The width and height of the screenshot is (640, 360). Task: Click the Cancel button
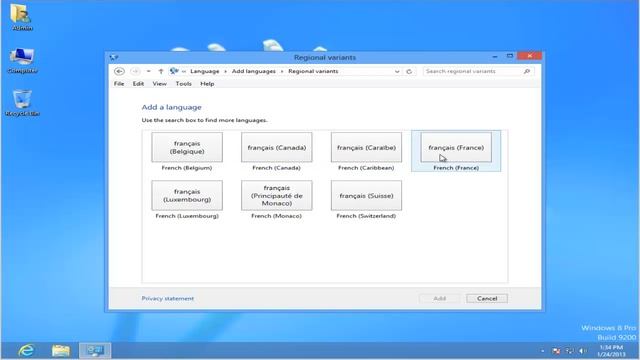coord(487,298)
